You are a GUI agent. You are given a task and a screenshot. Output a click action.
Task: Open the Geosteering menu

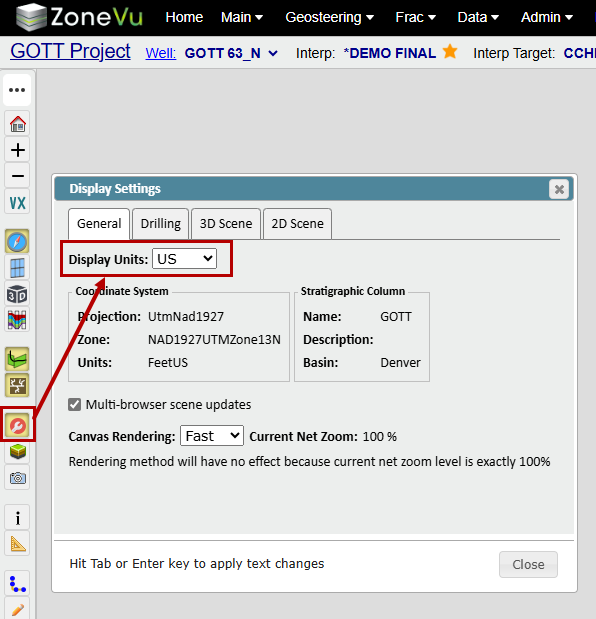[x=330, y=17]
